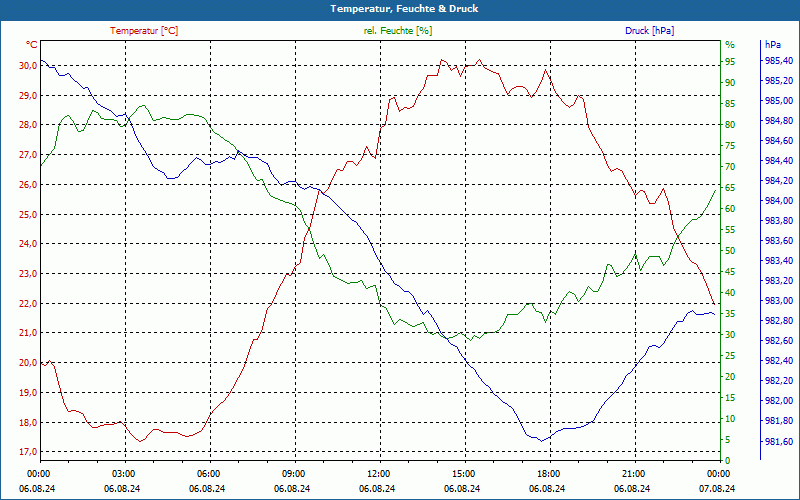Click the "30" humidity axis tick
The width and height of the screenshot is (800, 500).
click(x=730, y=335)
